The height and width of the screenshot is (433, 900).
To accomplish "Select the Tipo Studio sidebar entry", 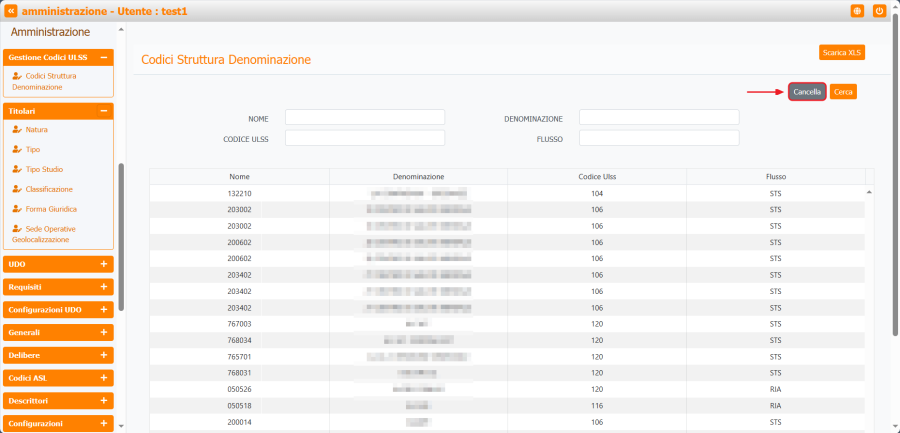I will tap(44, 169).
